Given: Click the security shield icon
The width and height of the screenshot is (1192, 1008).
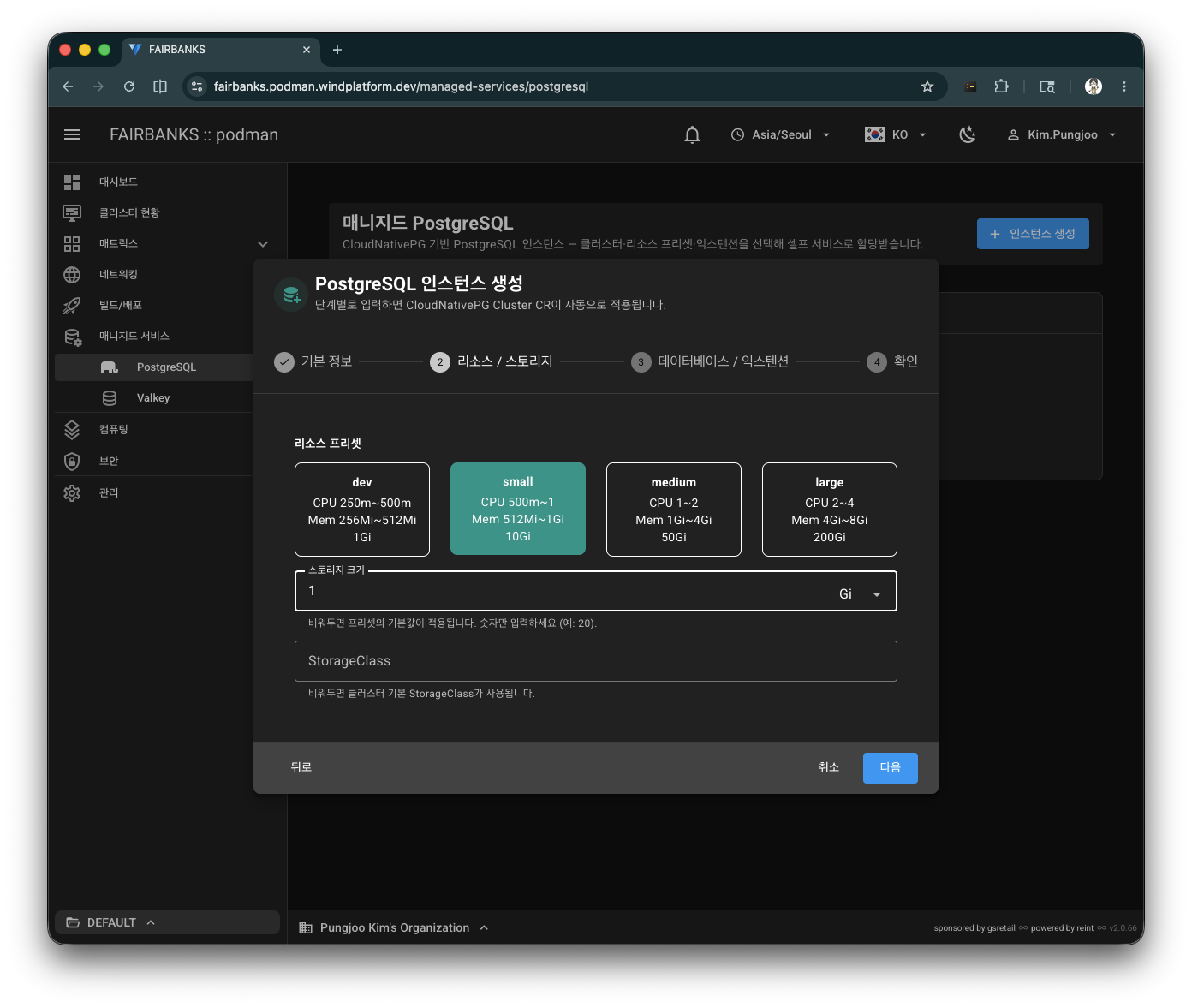Looking at the screenshot, I should coord(72,461).
